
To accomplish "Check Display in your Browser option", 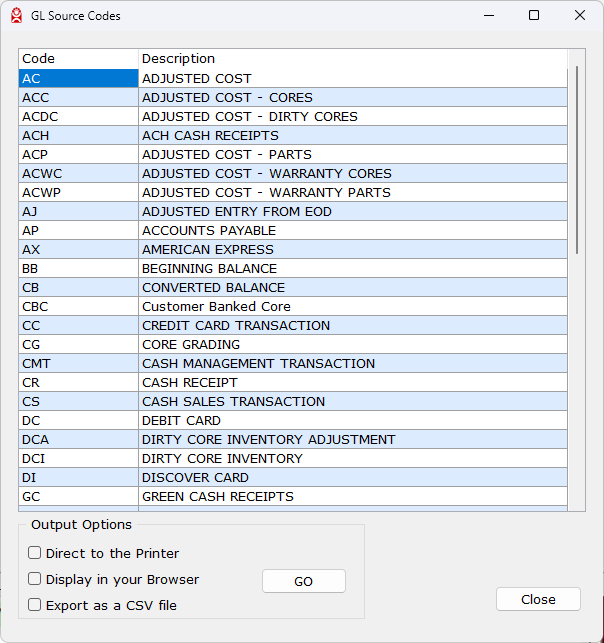I will click(35, 579).
